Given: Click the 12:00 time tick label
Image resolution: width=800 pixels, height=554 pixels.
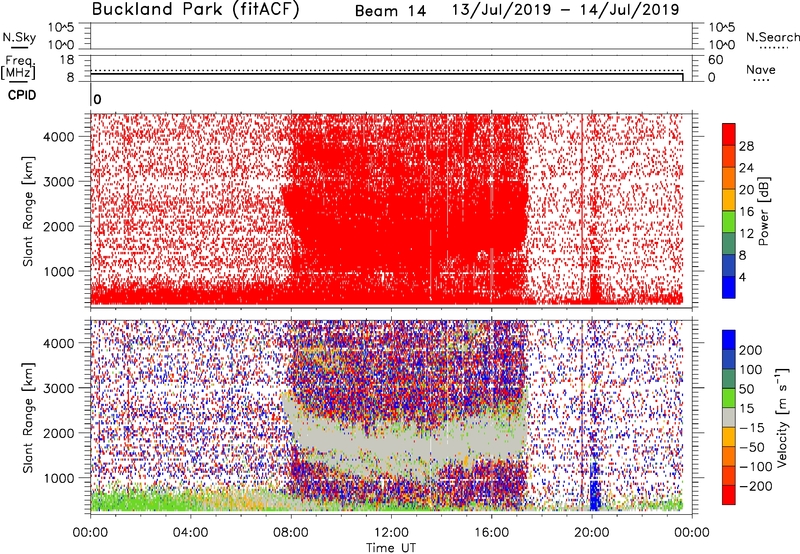Looking at the screenshot, I should point(391,533).
